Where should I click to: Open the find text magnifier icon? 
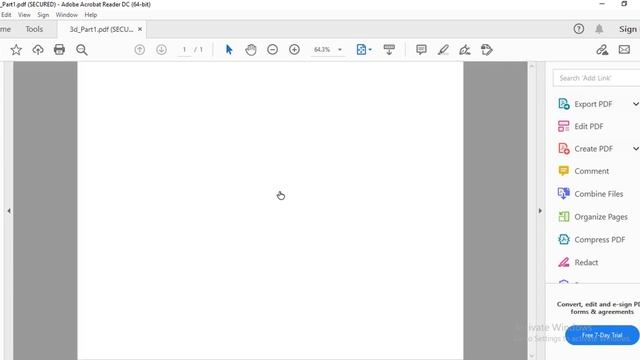(x=82, y=50)
